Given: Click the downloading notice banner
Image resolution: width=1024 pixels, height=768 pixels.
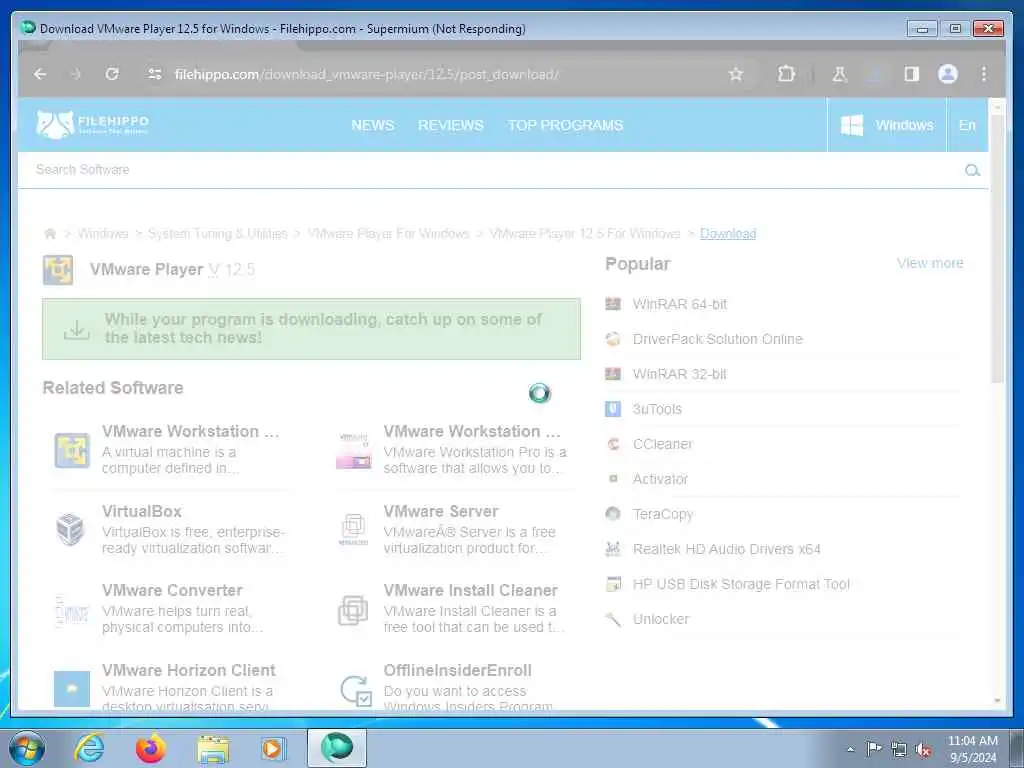Looking at the screenshot, I should (x=312, y=329).
